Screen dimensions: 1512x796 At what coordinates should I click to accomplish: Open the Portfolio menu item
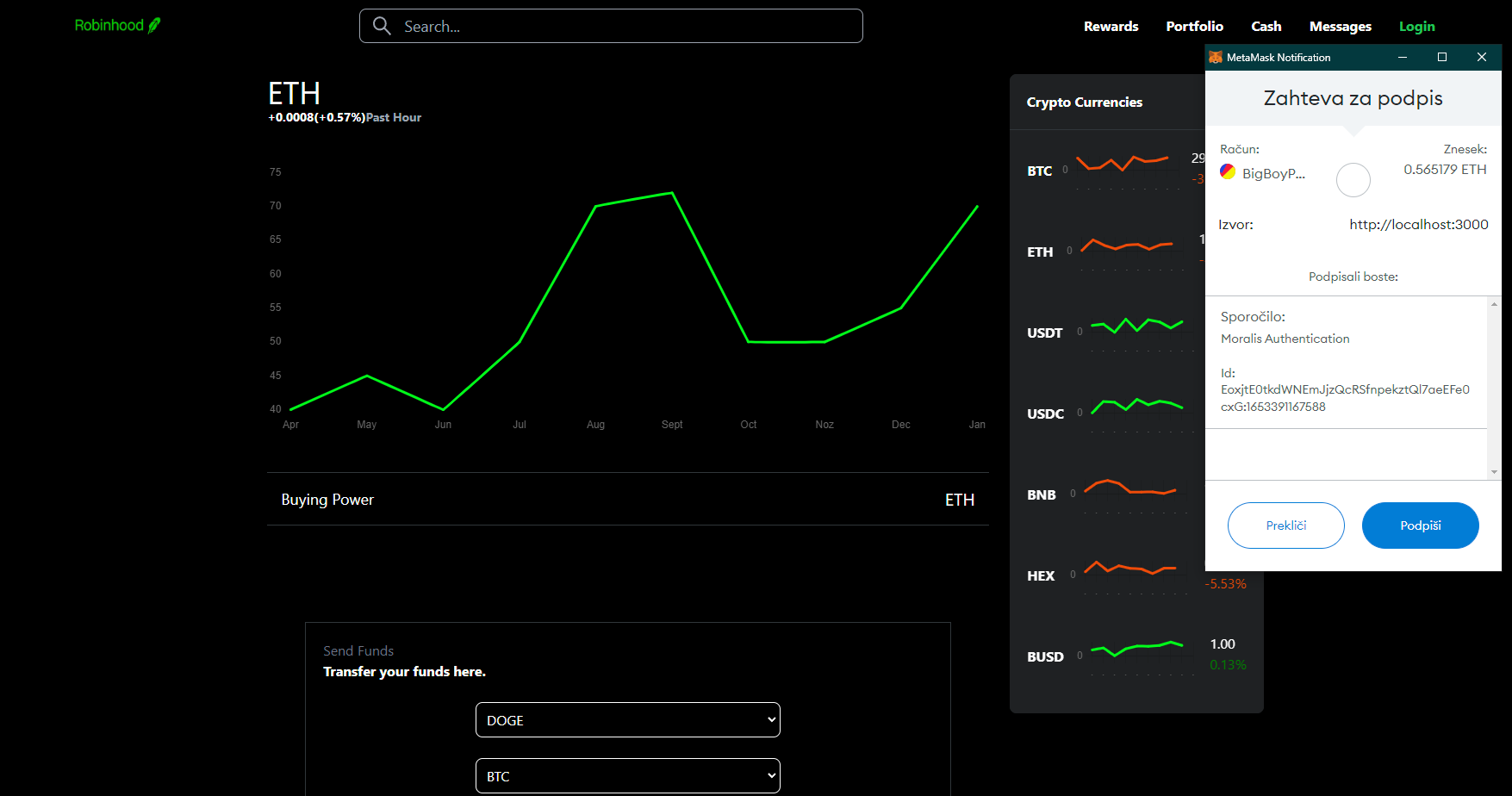point(1195,27)
